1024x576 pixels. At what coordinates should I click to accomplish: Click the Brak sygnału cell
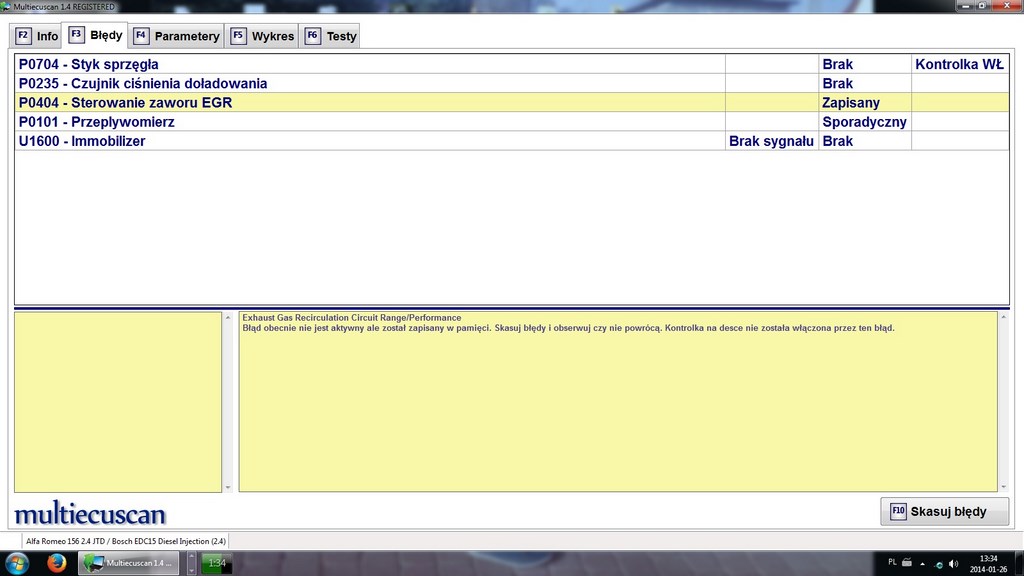[x=771, y=141]
